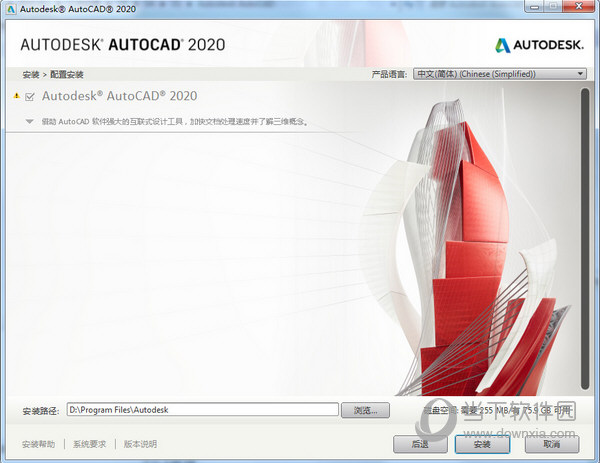Click the install path input field
This screenshot has width=600, height=463.
point(202,409)
